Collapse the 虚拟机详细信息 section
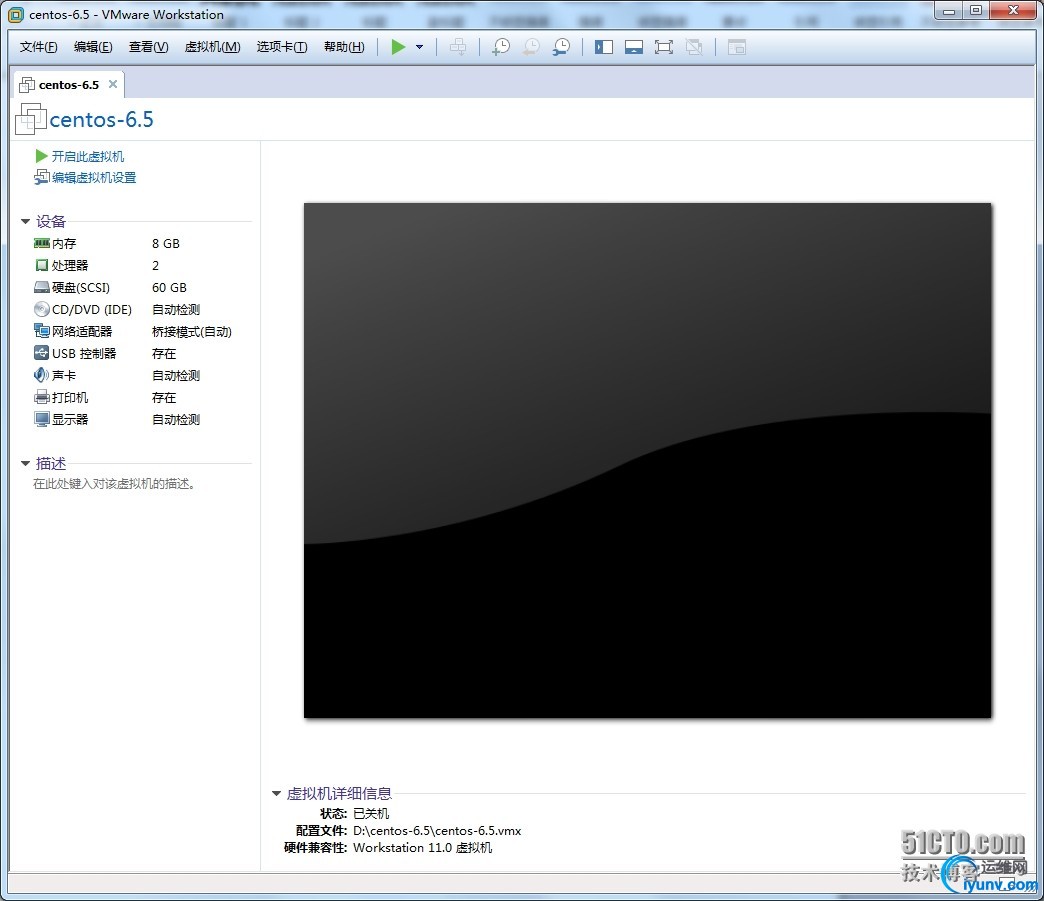 point(276,793)
